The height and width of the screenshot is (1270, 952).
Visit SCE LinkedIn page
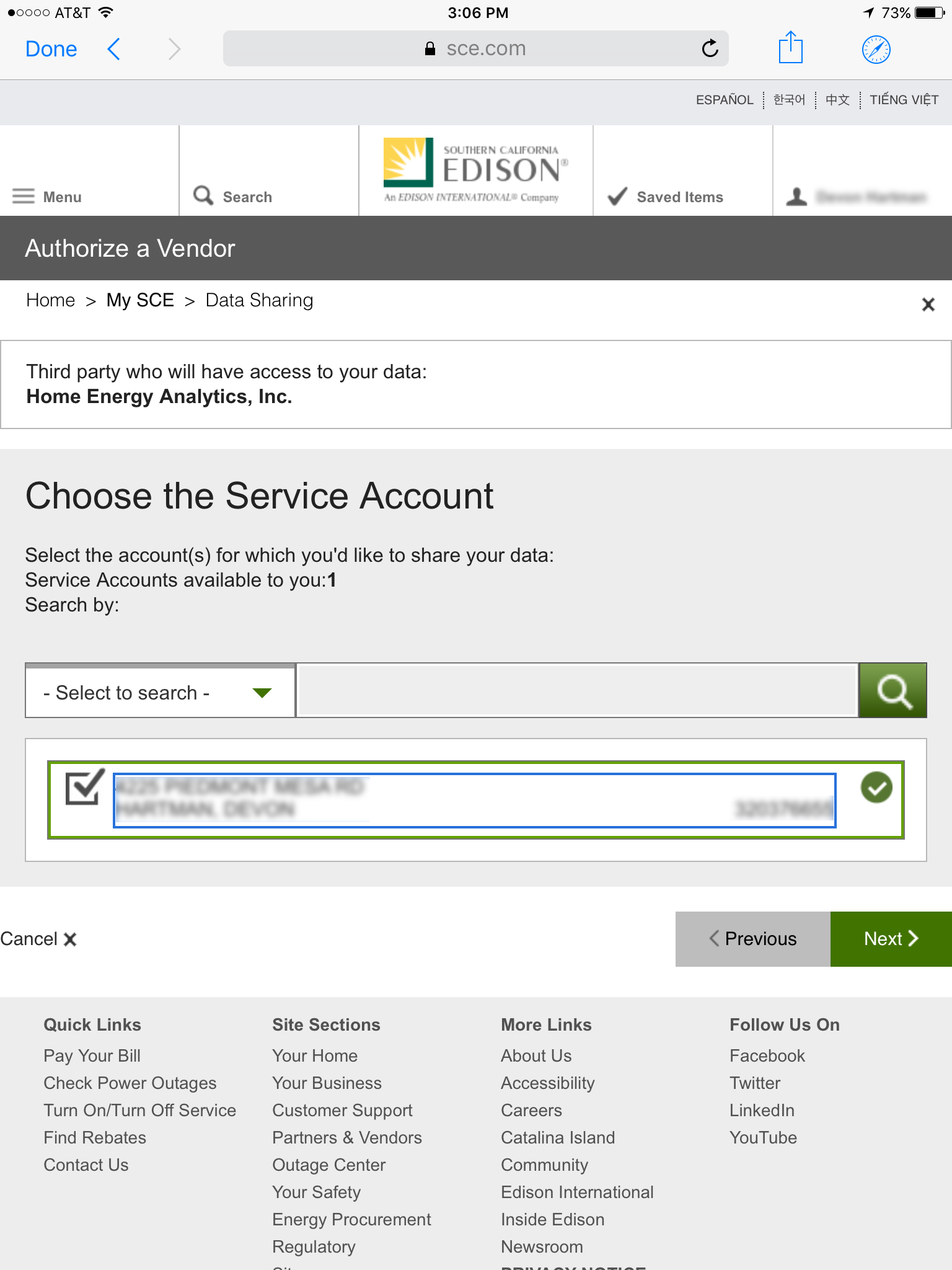(x=762, y=1110)
